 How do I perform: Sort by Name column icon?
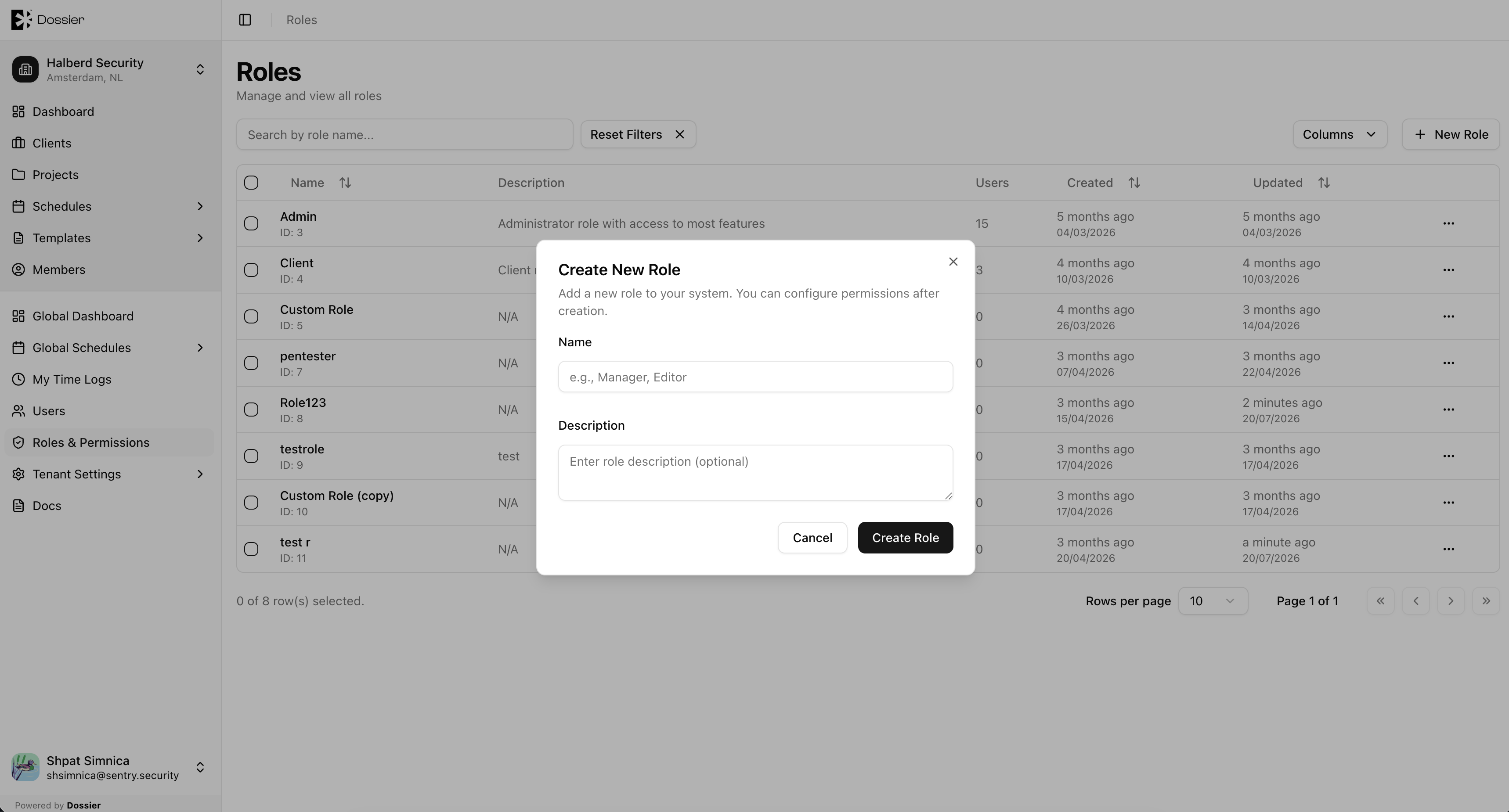[345, 183]
